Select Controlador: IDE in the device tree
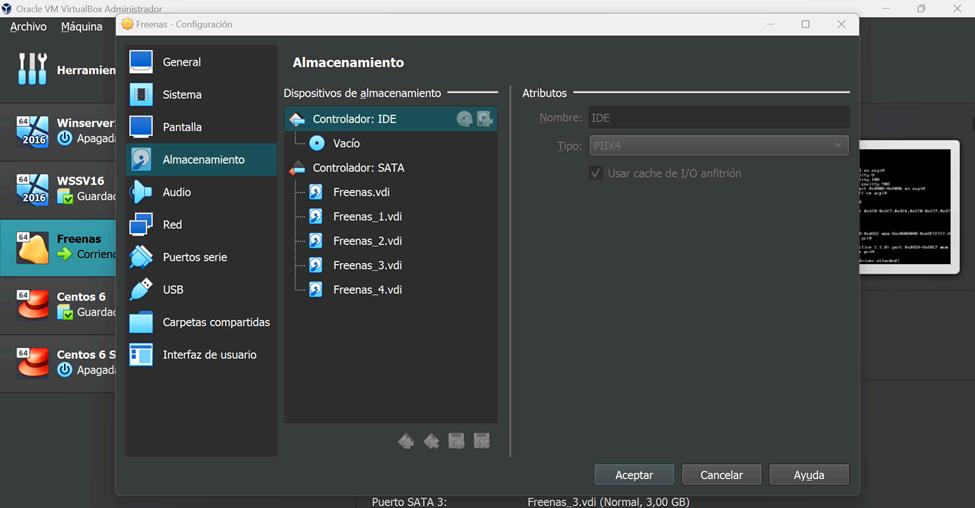 tap(390, 119)
